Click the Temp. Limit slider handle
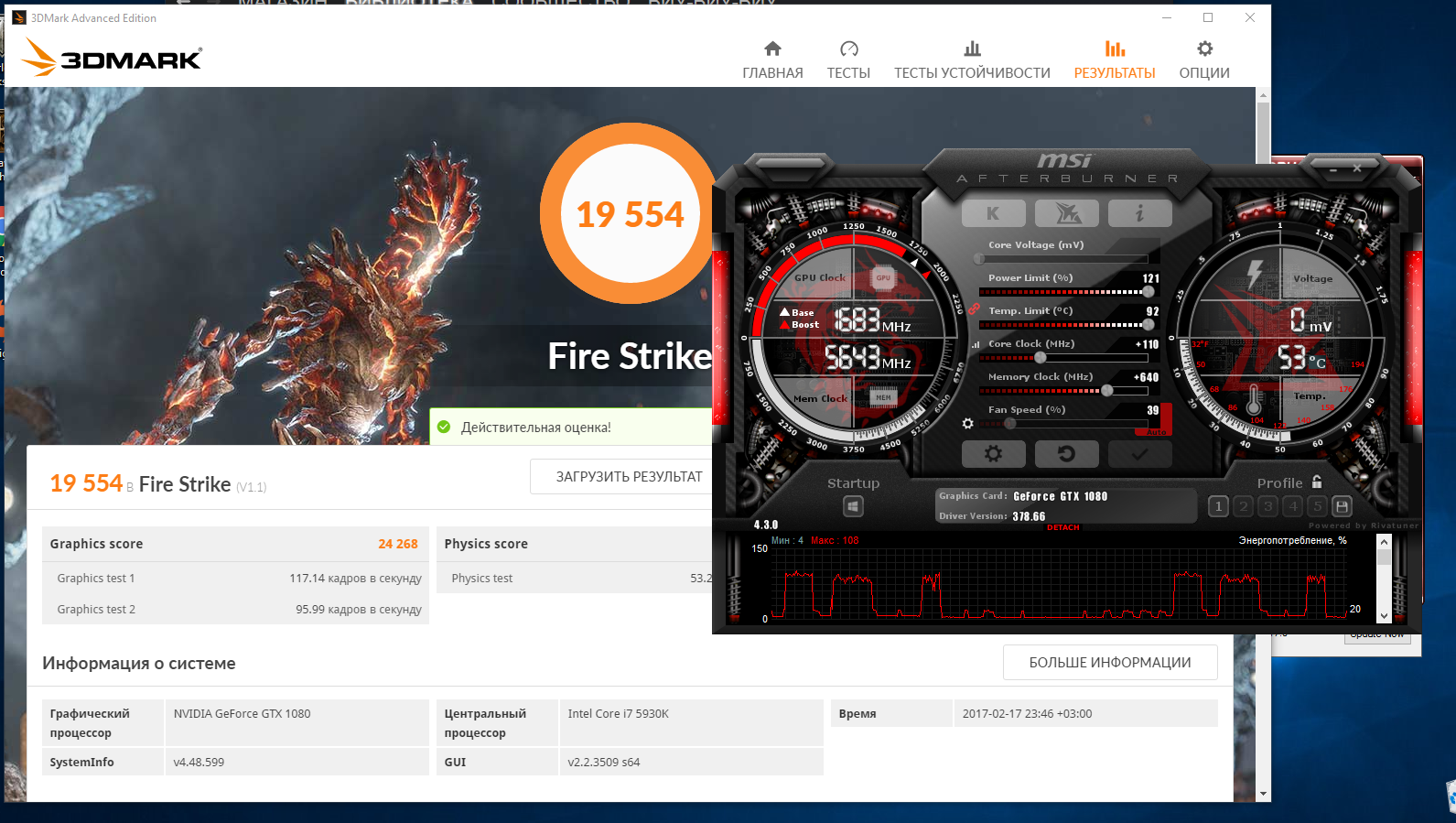 [x=1149, y=325]
